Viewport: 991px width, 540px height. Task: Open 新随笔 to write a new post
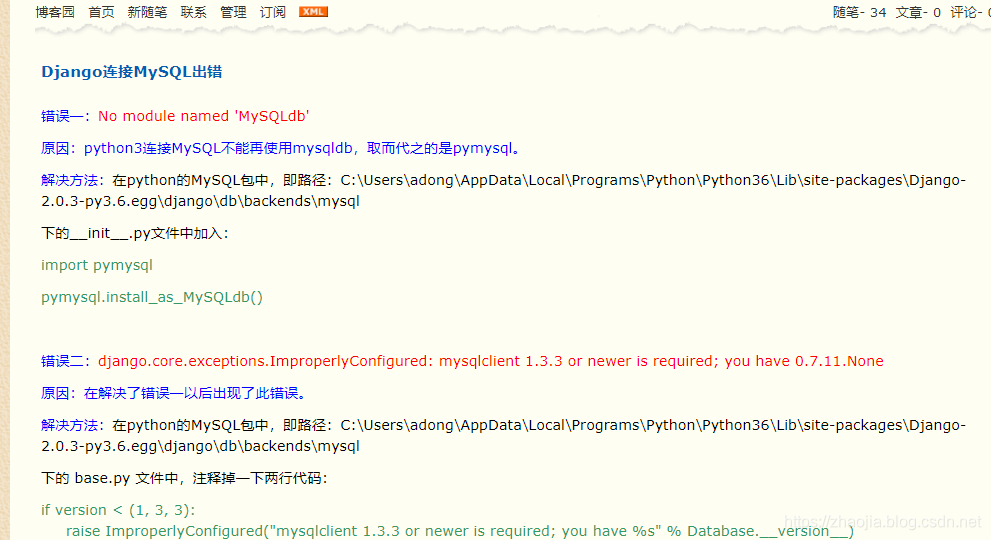[147, 12]
